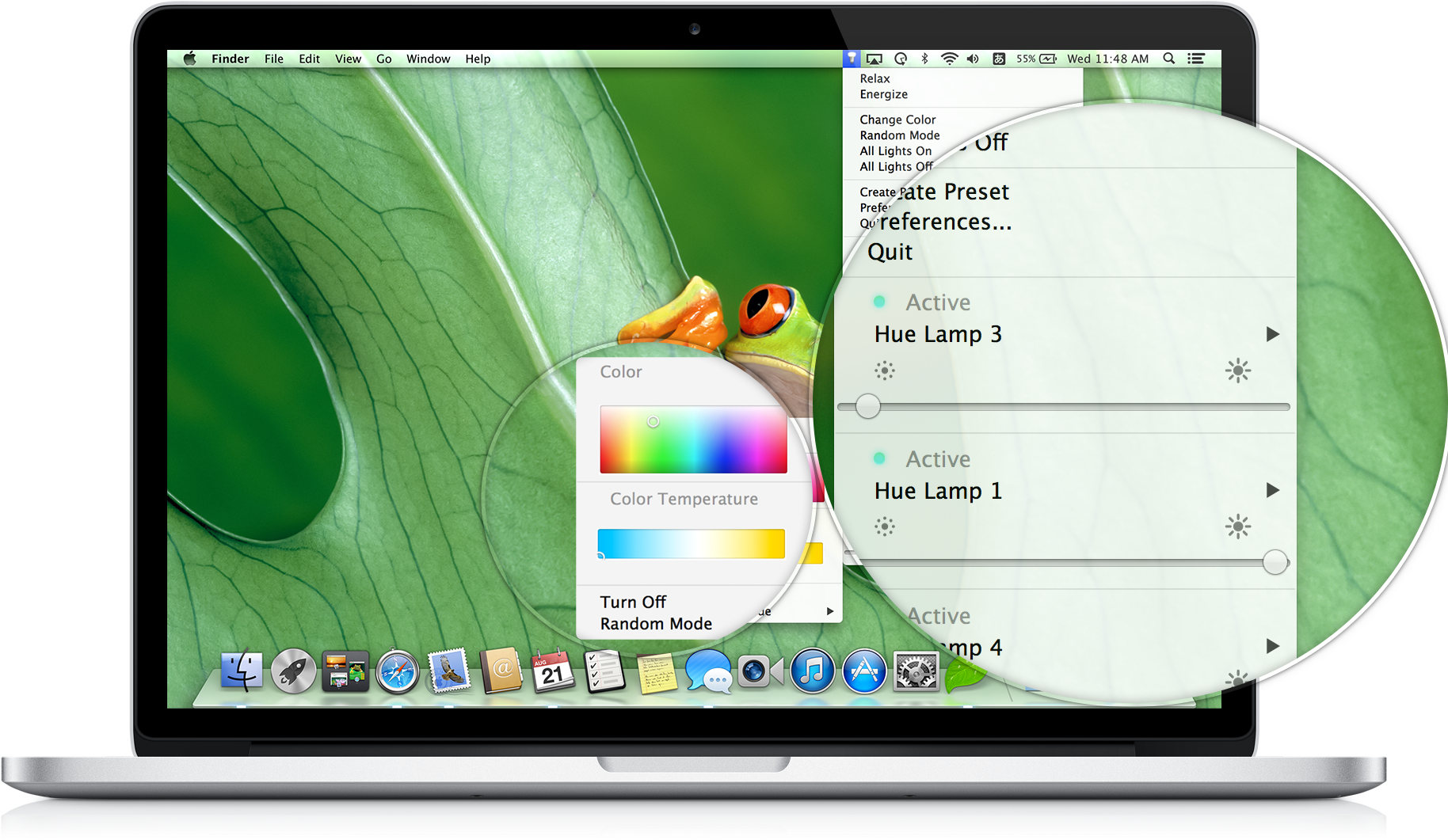Click the Color Temperature gradient bar
Image resolution: width=1448 pixels, height=840 pixels.
coord(691,544)
